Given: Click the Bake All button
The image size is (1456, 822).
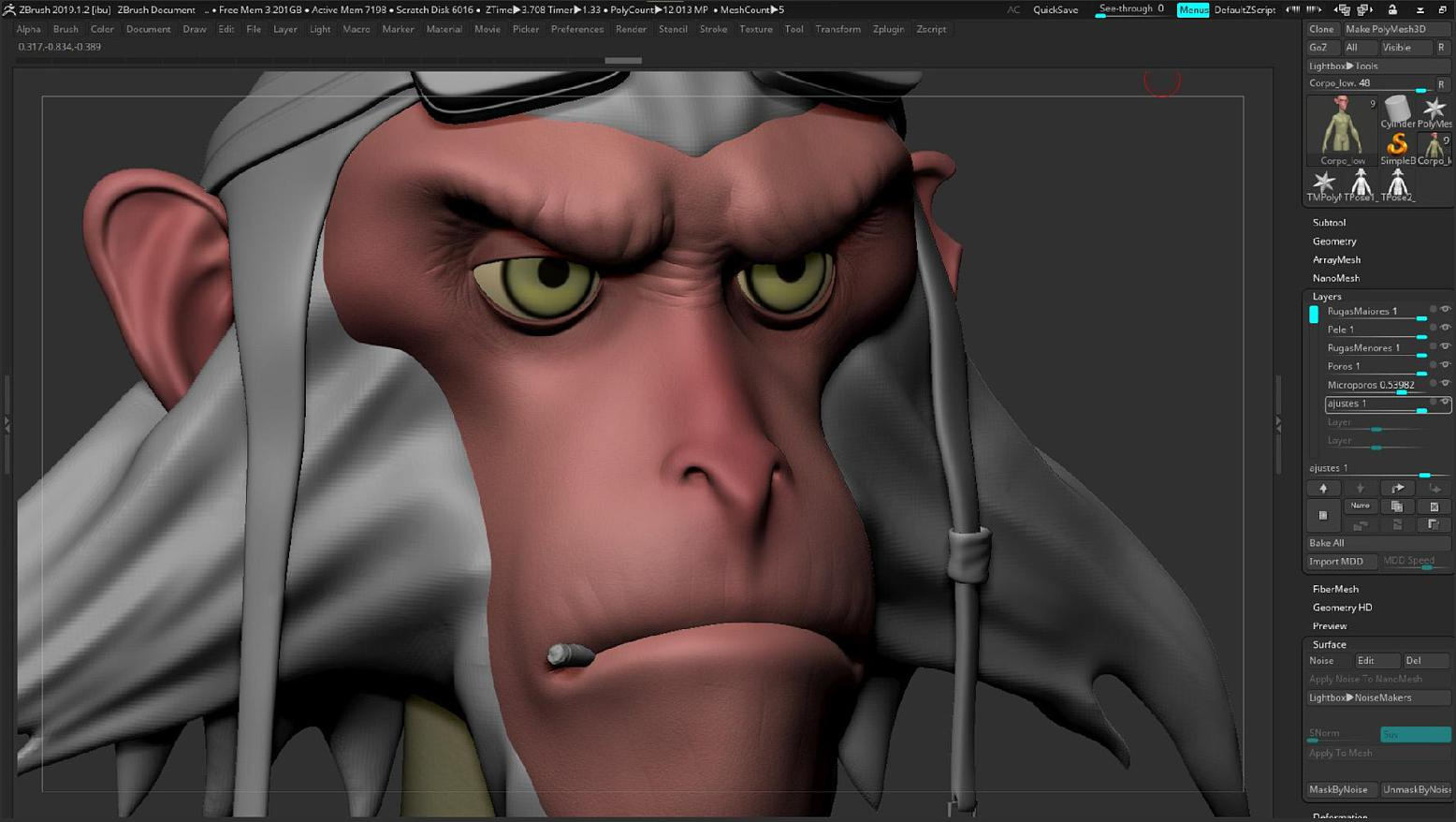Looking at the screenshot, I should pos(1378,543).
